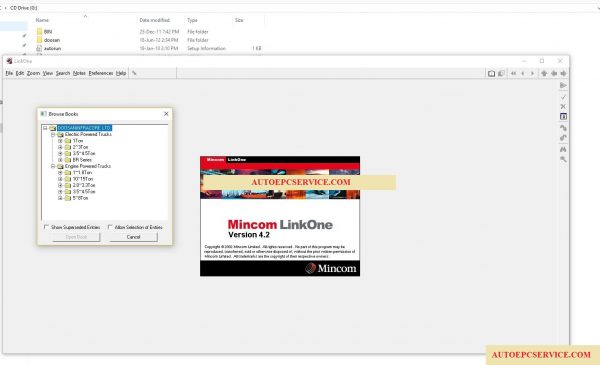This screenshot has height=365, width=600.
Task: Click the open book icon in the toolbar
Action: (491, 73)
